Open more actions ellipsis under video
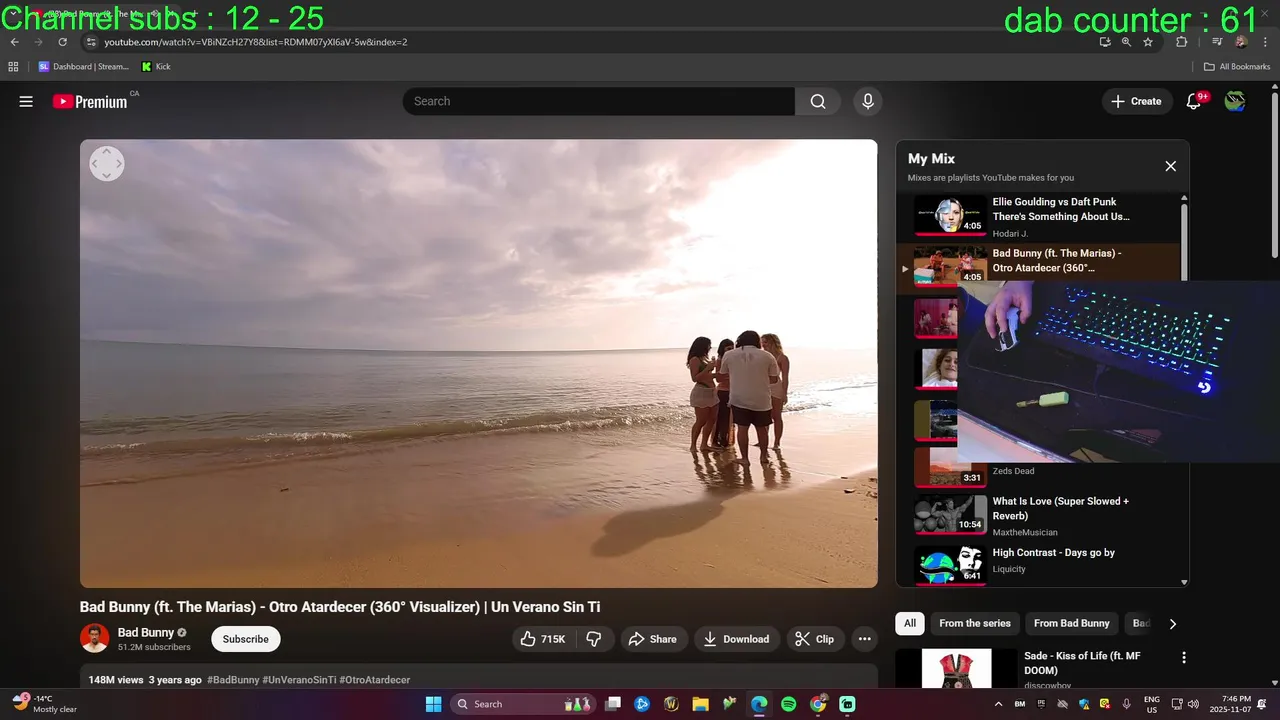 [x=865, y=639]
